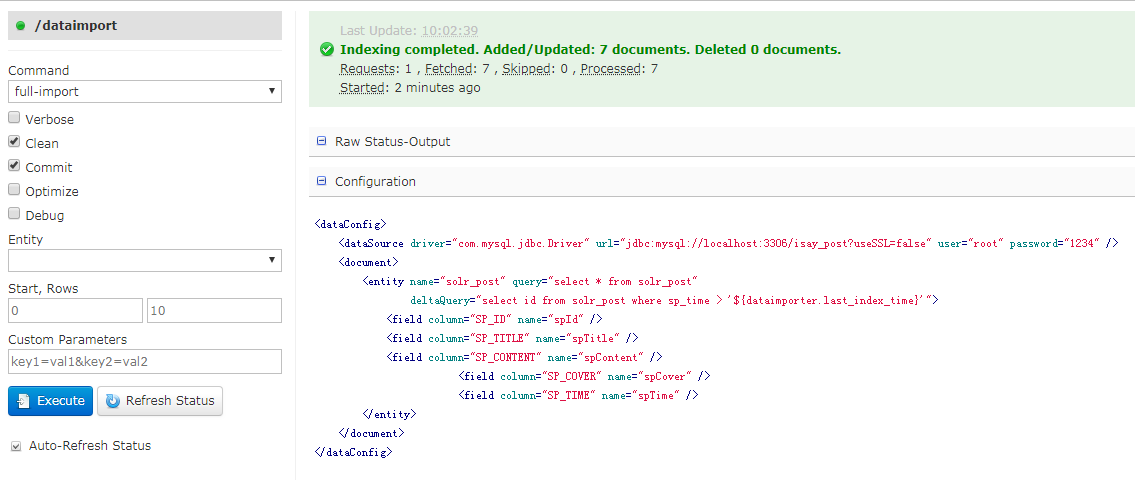Click the Optimize label text
Screen dimensions: 1135x497
point(52,192)
